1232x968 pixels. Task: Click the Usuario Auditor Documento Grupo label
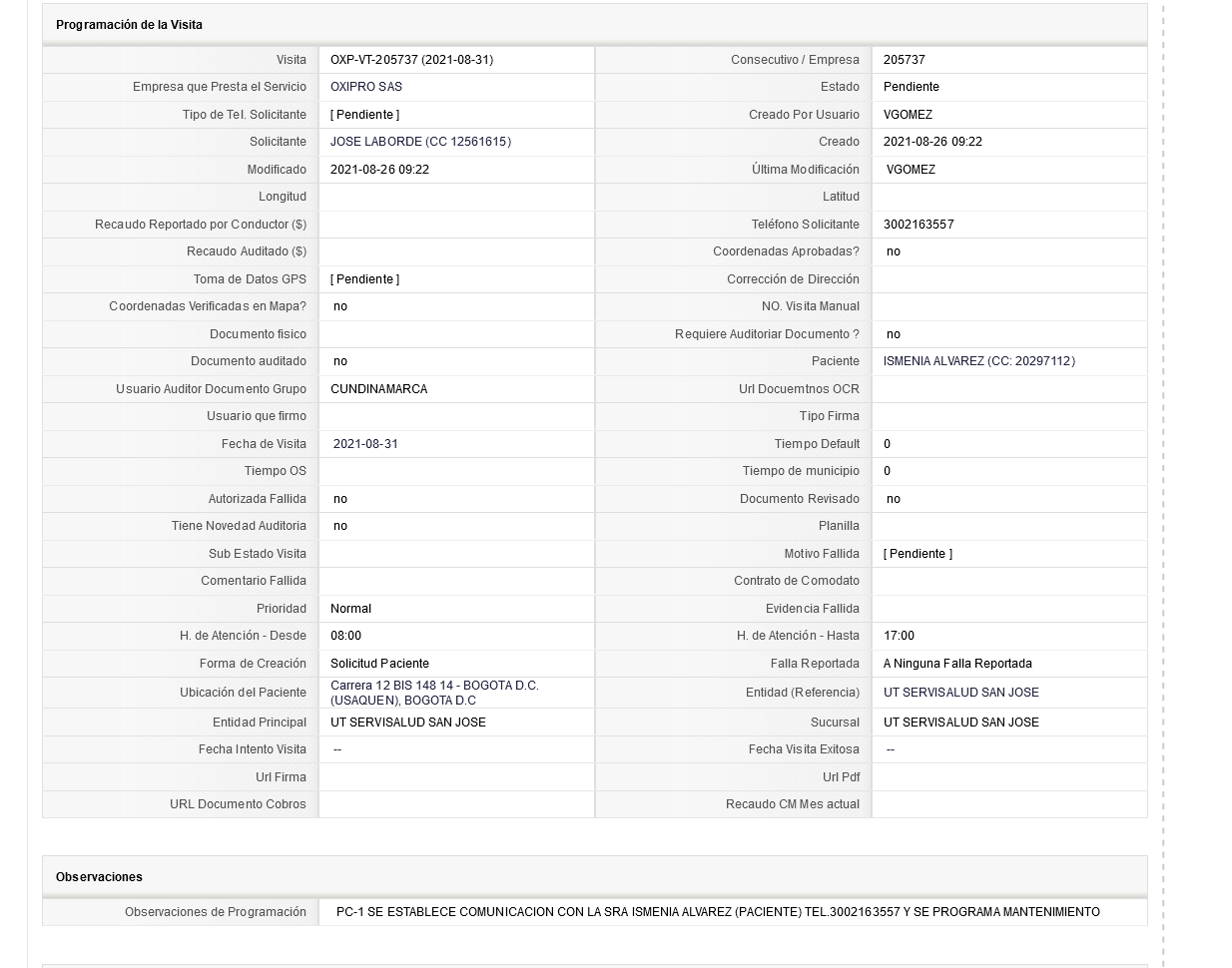point(211,389)
